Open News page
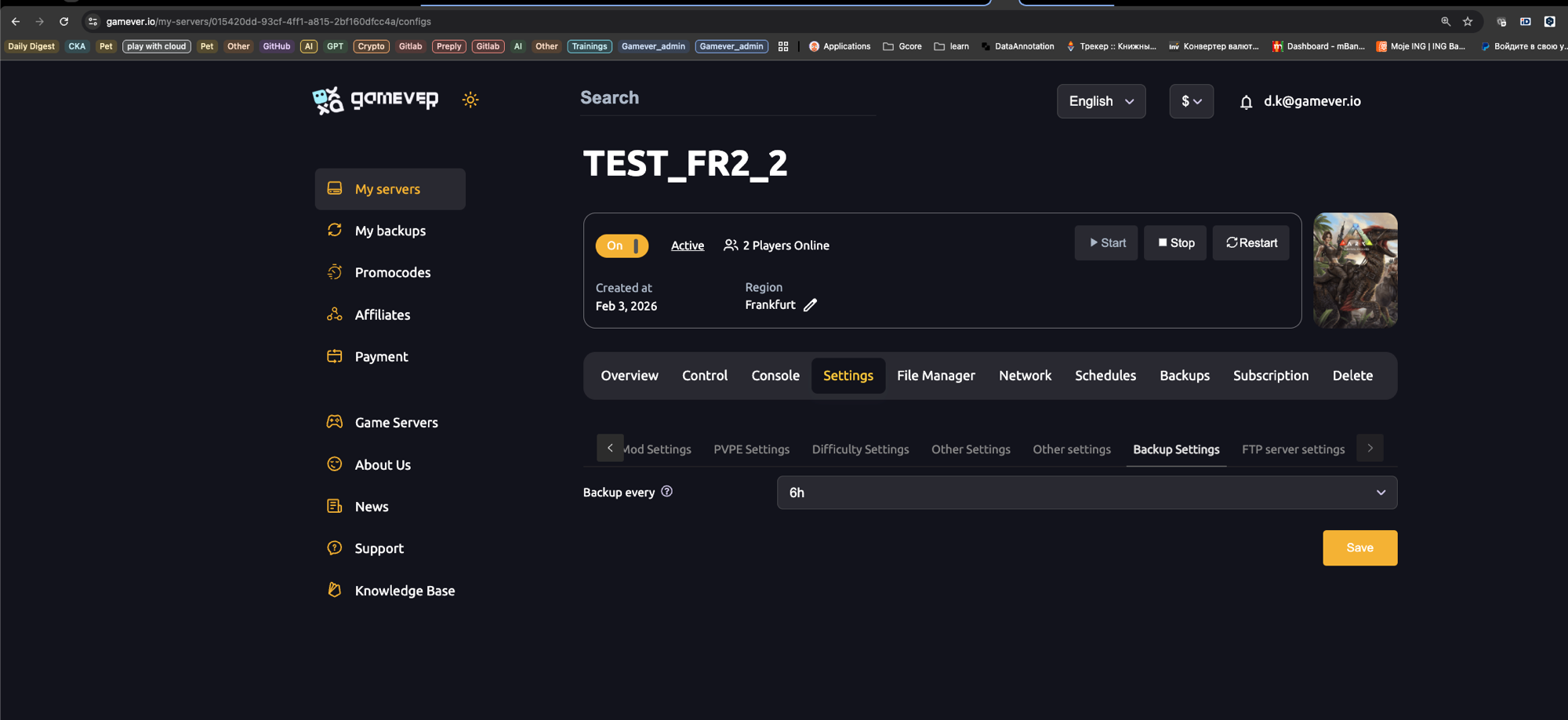The image size is (1568, 720). pos(372,507)
